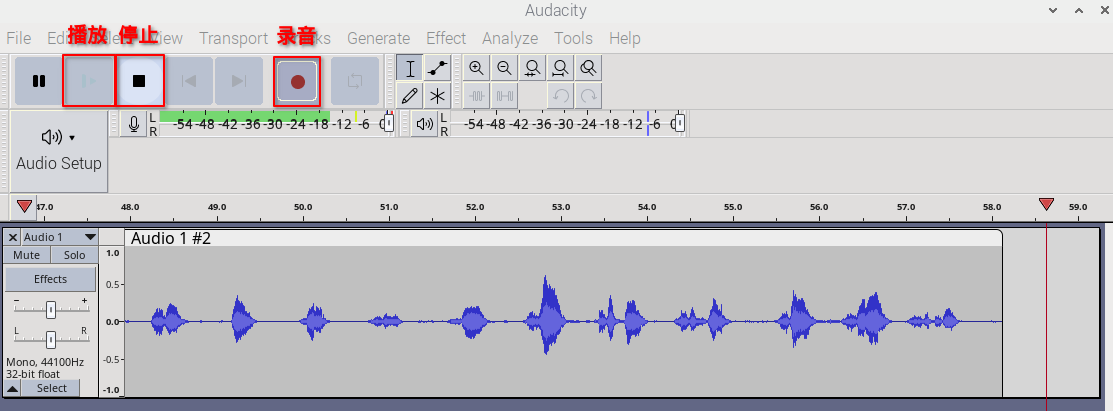This screenshot has height=411, width=1113.
Task: Click the vertical scale at 0.5
Action: (x=112, y=285)
